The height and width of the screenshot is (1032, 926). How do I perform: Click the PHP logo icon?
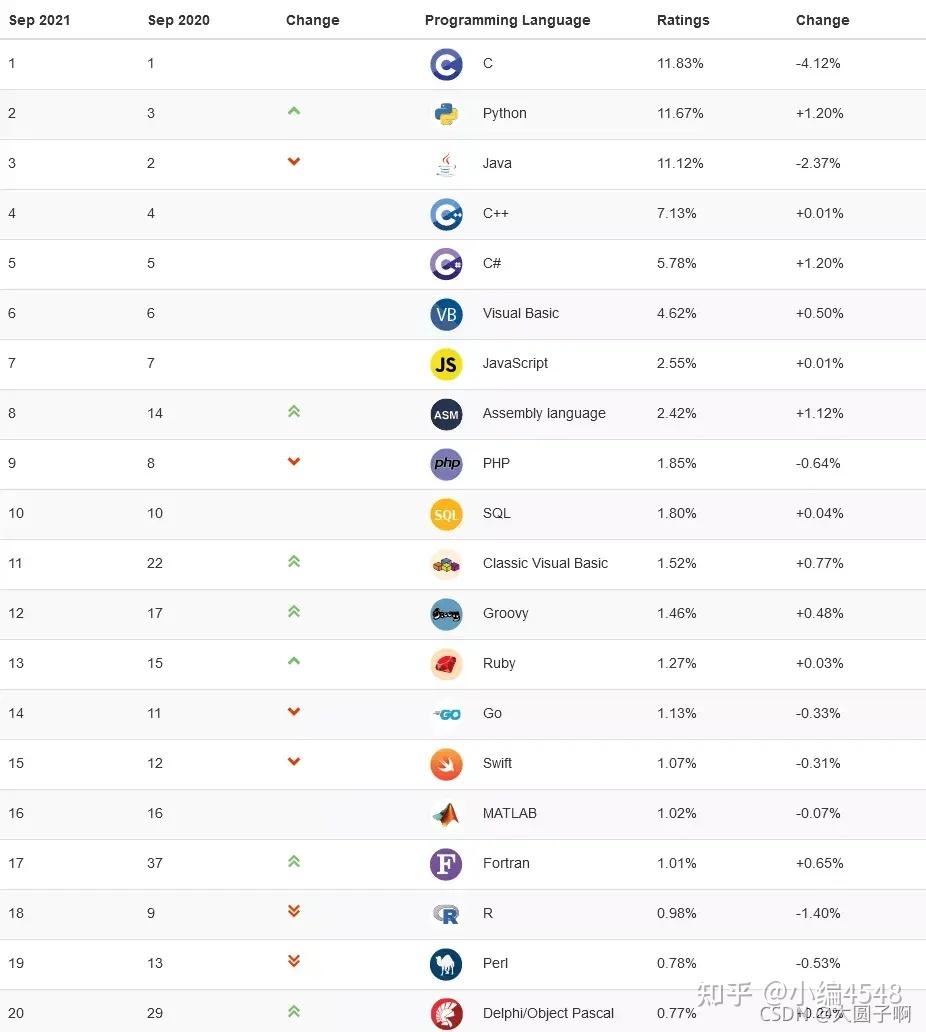(x=446, y=464)
